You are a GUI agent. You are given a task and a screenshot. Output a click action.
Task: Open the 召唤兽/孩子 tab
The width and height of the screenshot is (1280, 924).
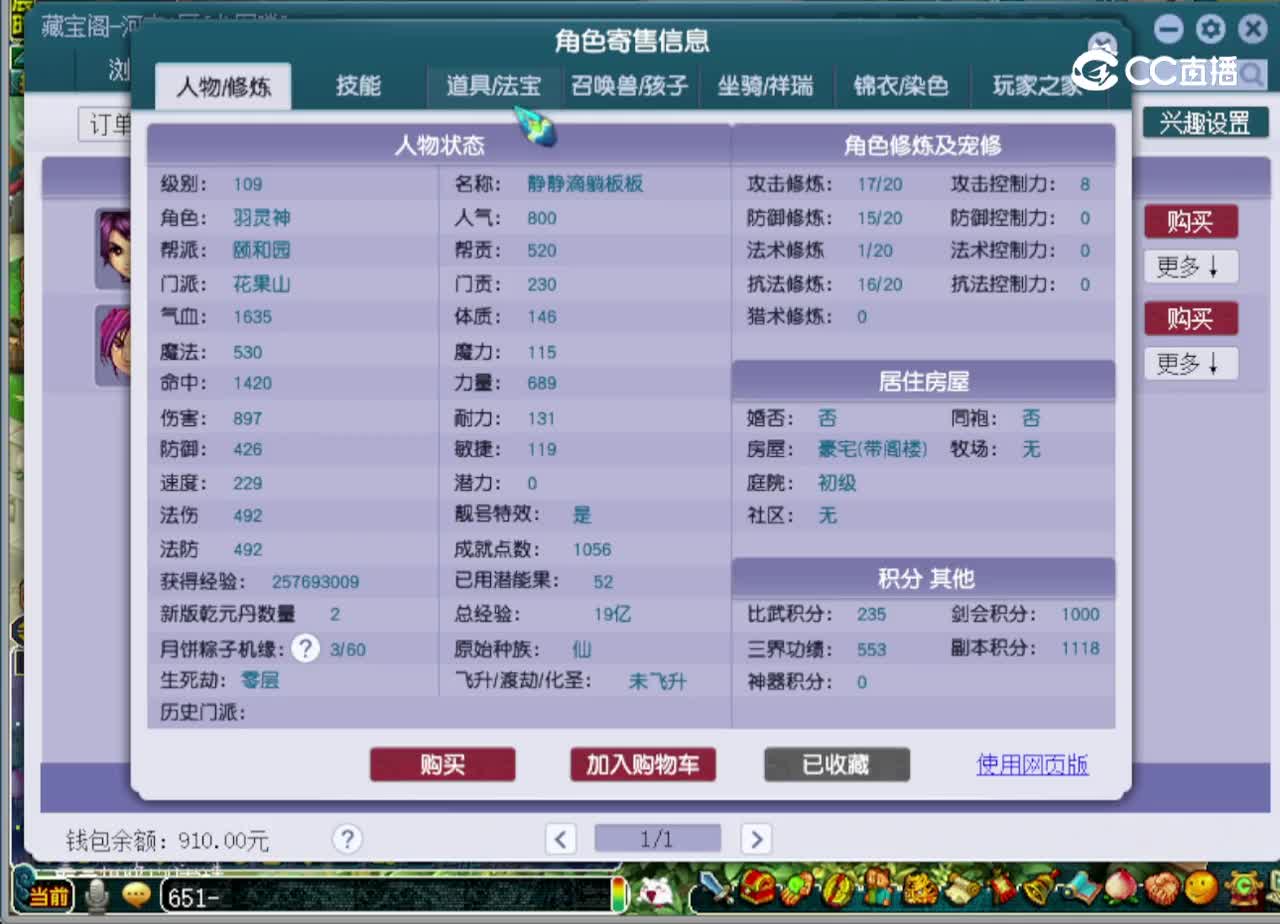[x=630, y=86]
